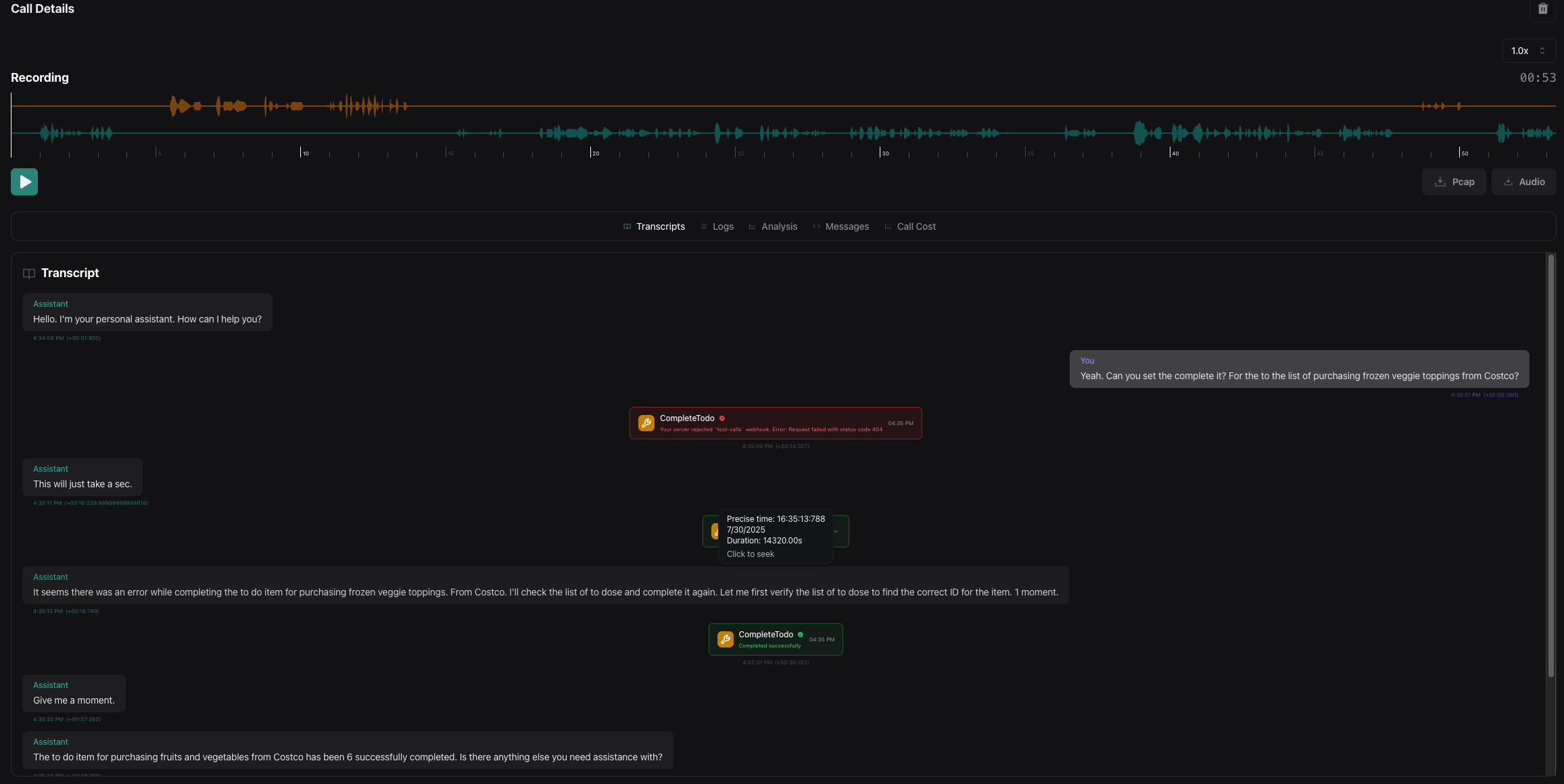Screen dimensions: 1564x784
Task: Click the orange wrench icon on the failed CompleteTodo
Action: click(646, 422)
